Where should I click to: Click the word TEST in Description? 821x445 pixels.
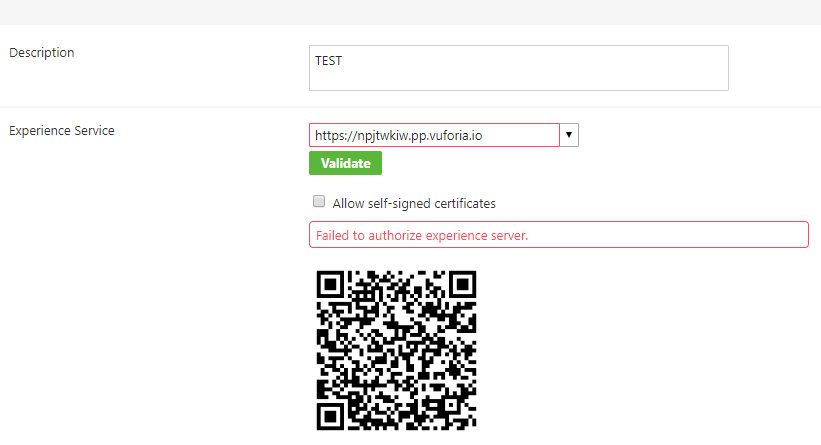pyautogui.click(x=329, y=61)
